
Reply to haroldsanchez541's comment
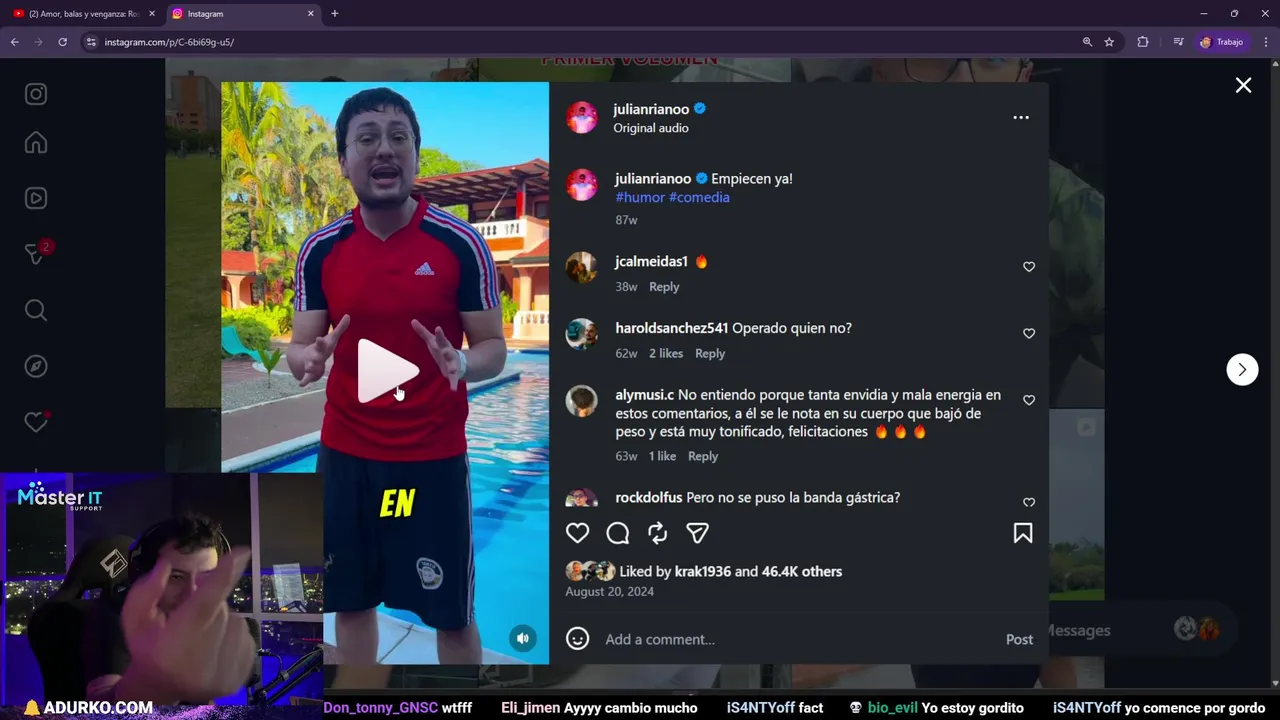click(x=710, y=353)
